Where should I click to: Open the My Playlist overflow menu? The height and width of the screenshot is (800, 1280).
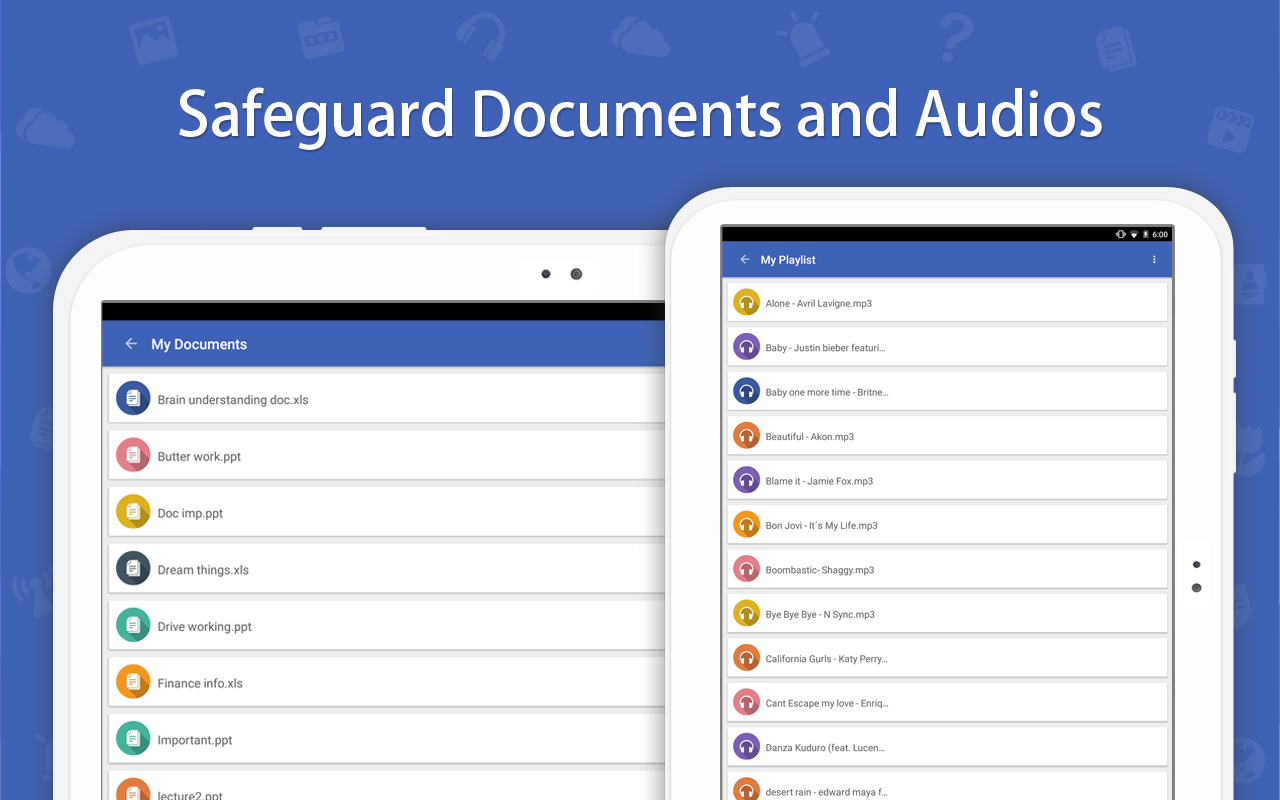pos(1154,260)
